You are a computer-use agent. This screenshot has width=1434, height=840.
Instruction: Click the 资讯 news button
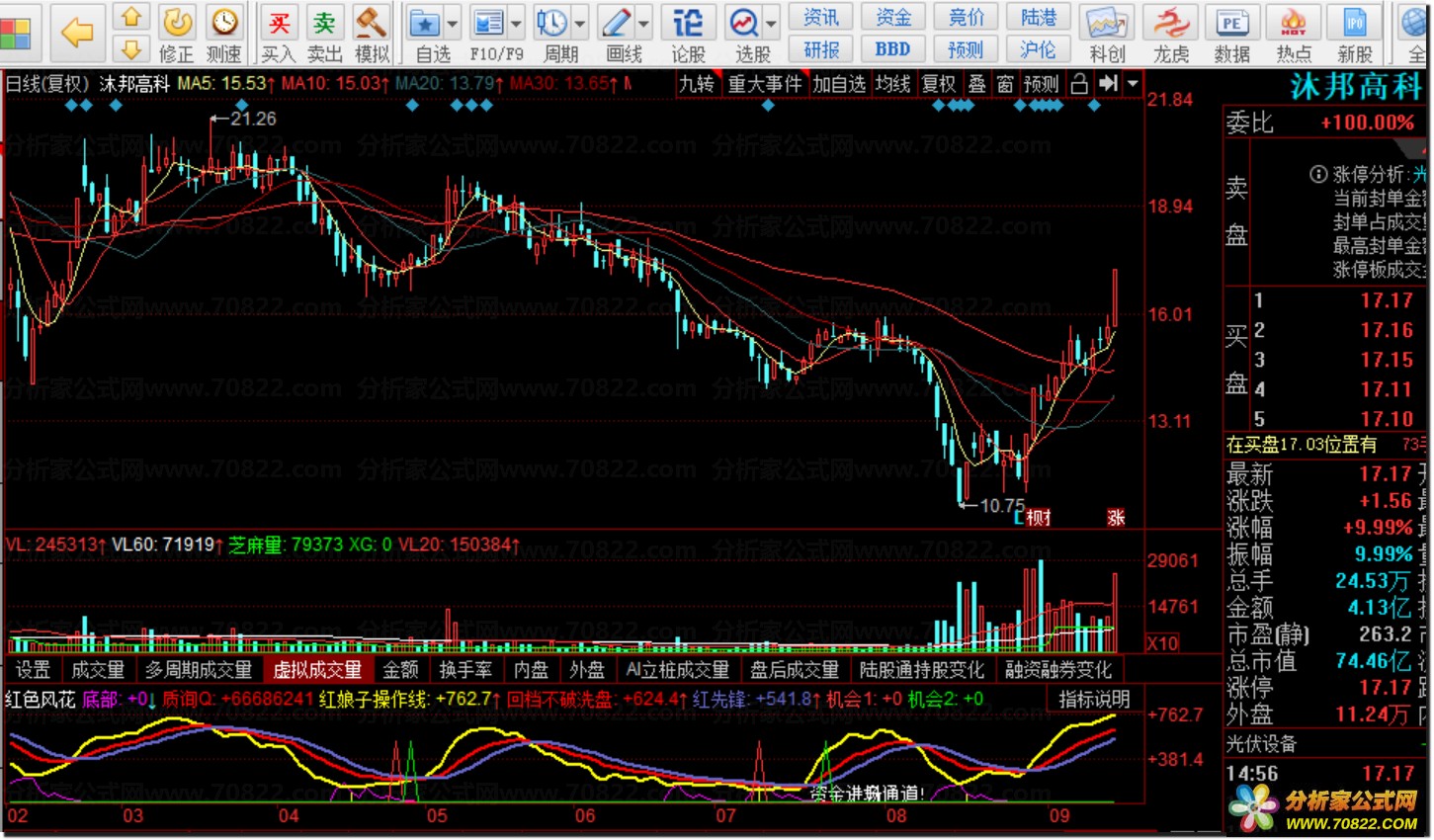click(x=821, y=17)
